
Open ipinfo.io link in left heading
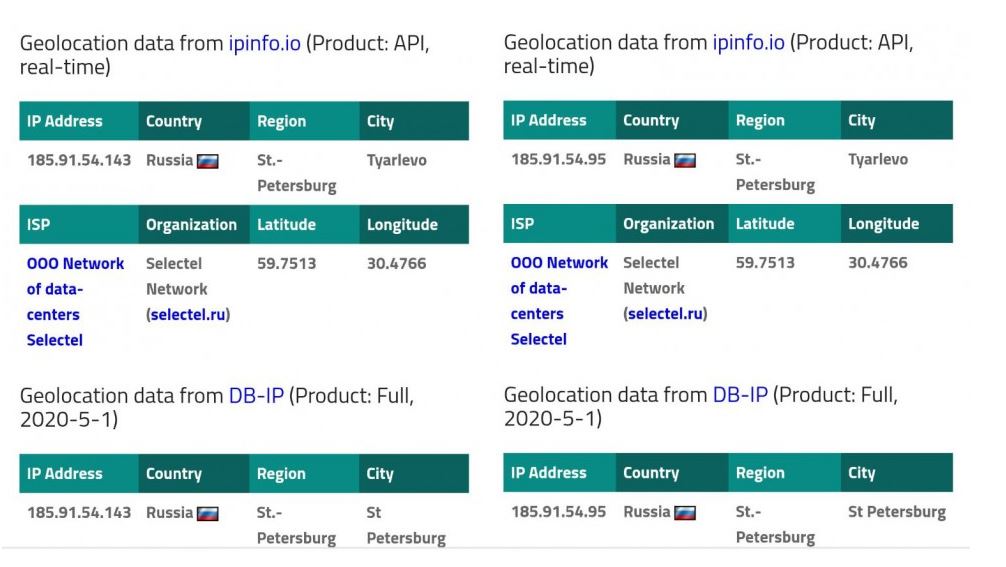point(264,44)
